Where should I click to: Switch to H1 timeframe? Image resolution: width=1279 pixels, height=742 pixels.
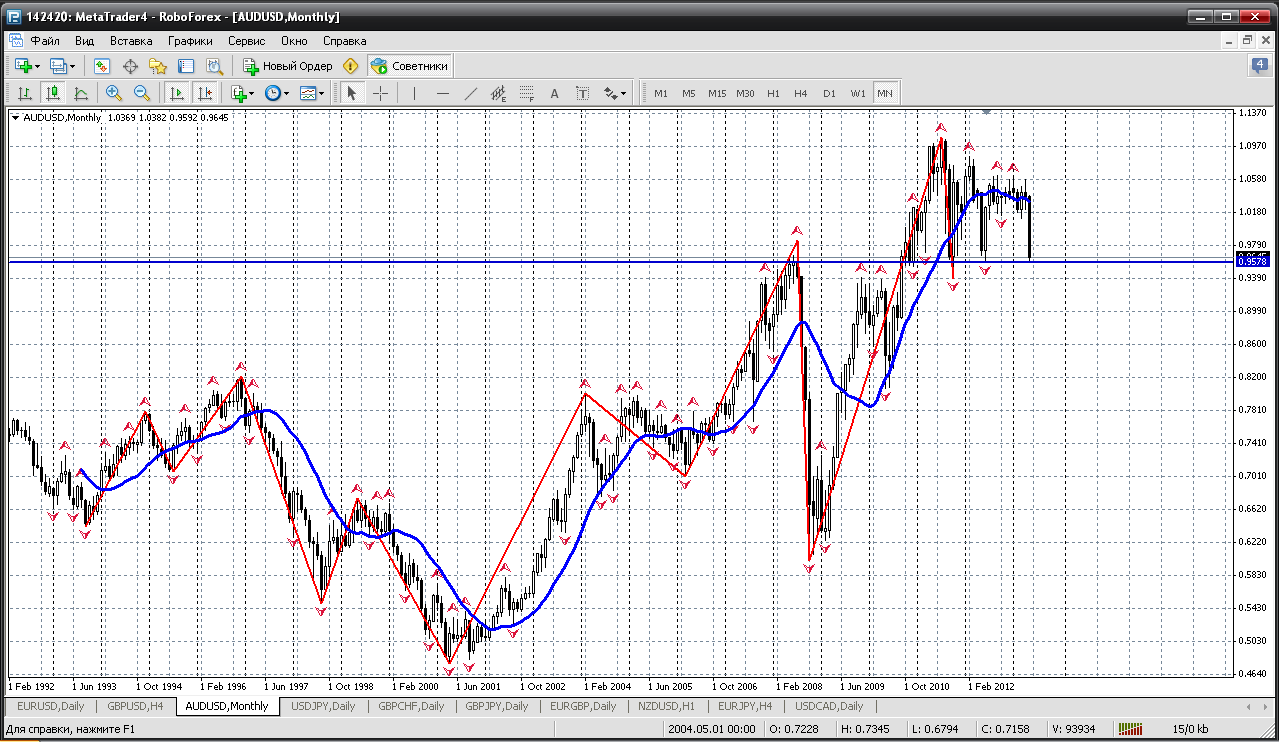coord(773,93)
